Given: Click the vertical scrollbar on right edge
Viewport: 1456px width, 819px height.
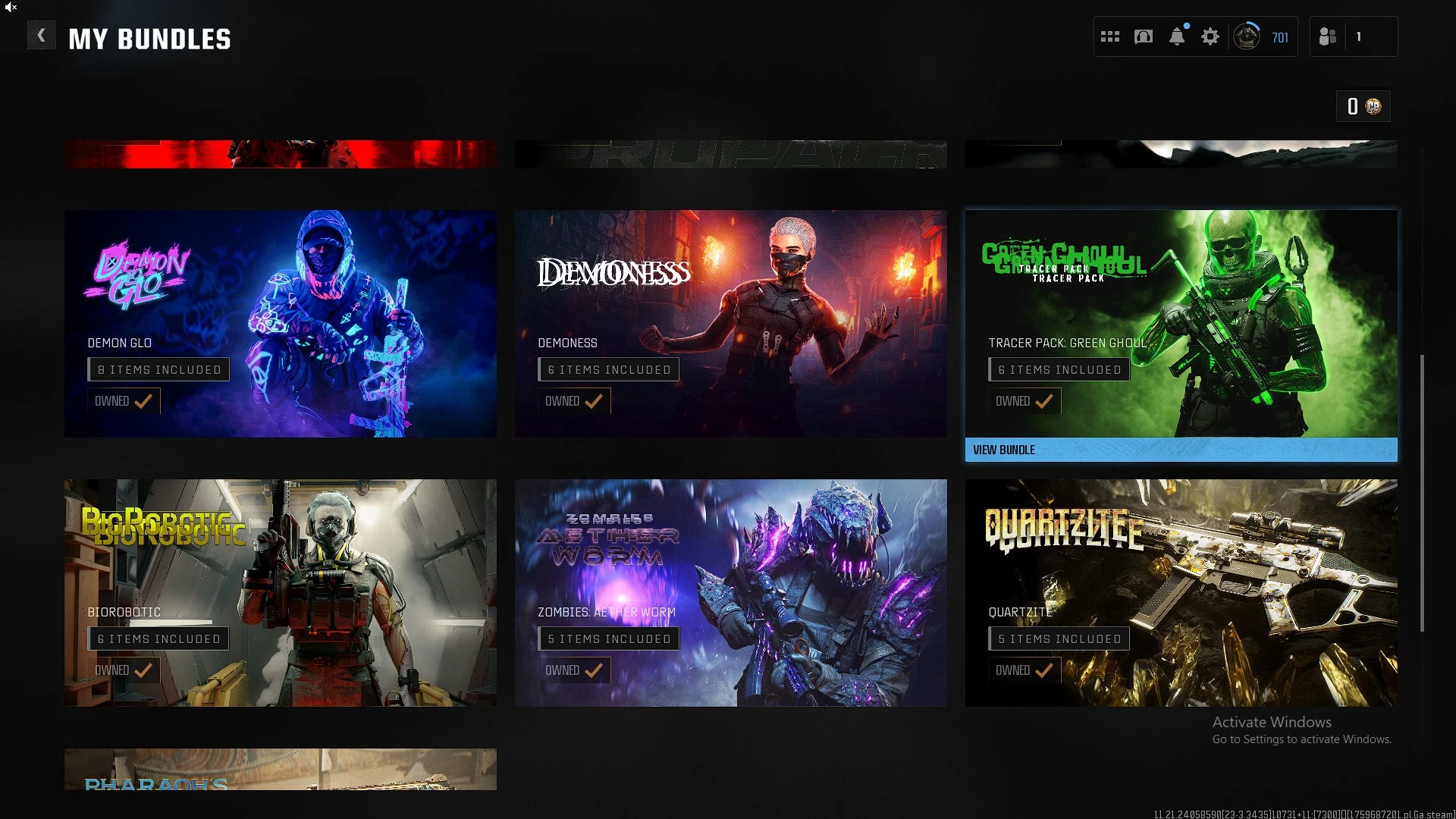Looking at the screenshot, I should (x=1422, y=493).
